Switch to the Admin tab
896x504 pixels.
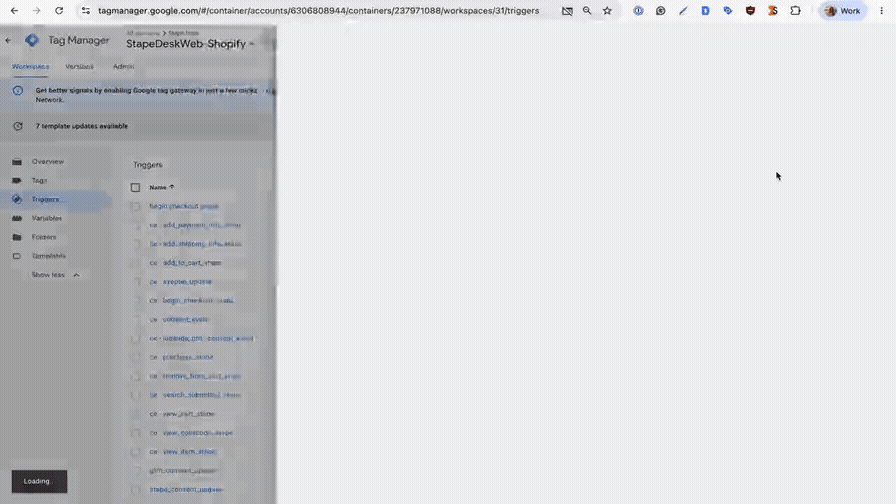(x=123, y=66)
